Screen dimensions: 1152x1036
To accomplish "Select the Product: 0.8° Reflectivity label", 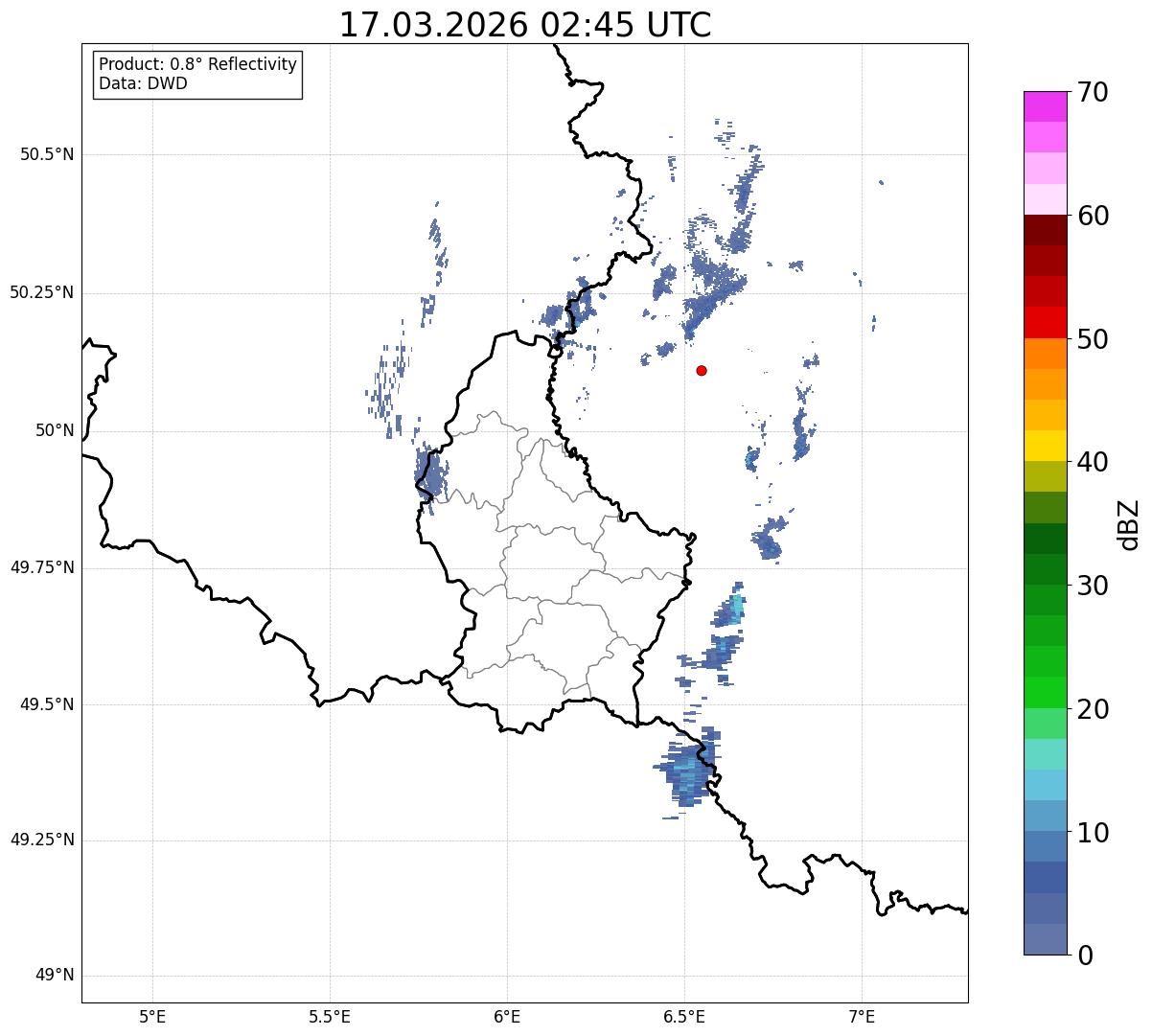I will 198,64.
